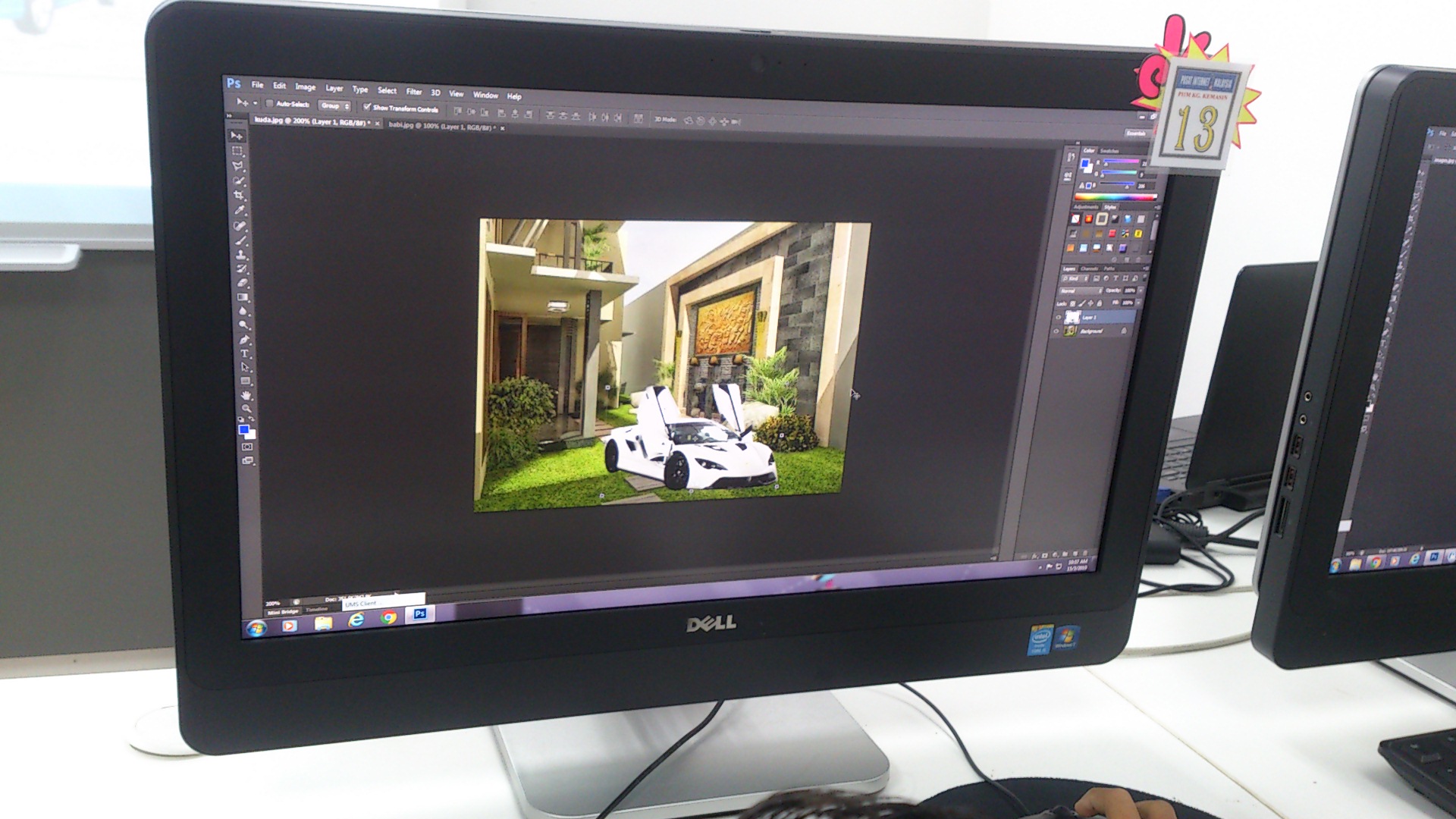Pick a color from the spectrum ramp
The height and width of the screenshot is (819, 1456).
click(1115, 198)
